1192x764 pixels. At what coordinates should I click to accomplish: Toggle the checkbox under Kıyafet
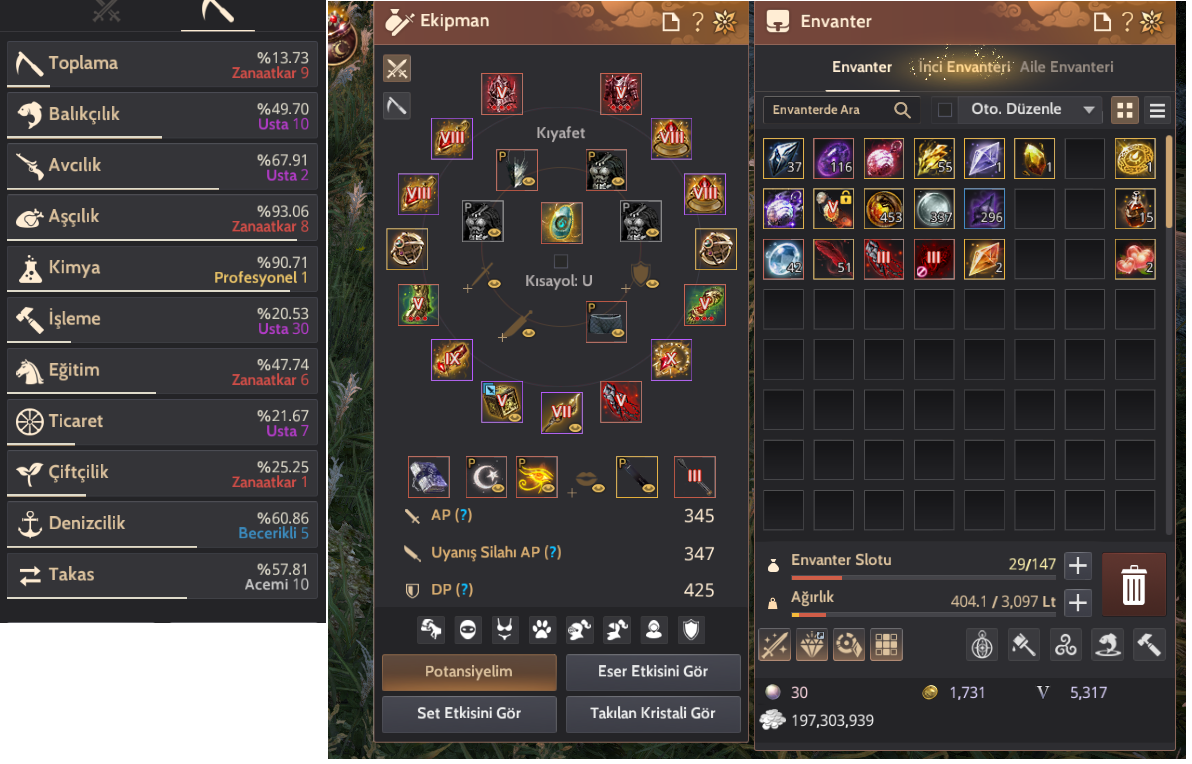point(561,262)
